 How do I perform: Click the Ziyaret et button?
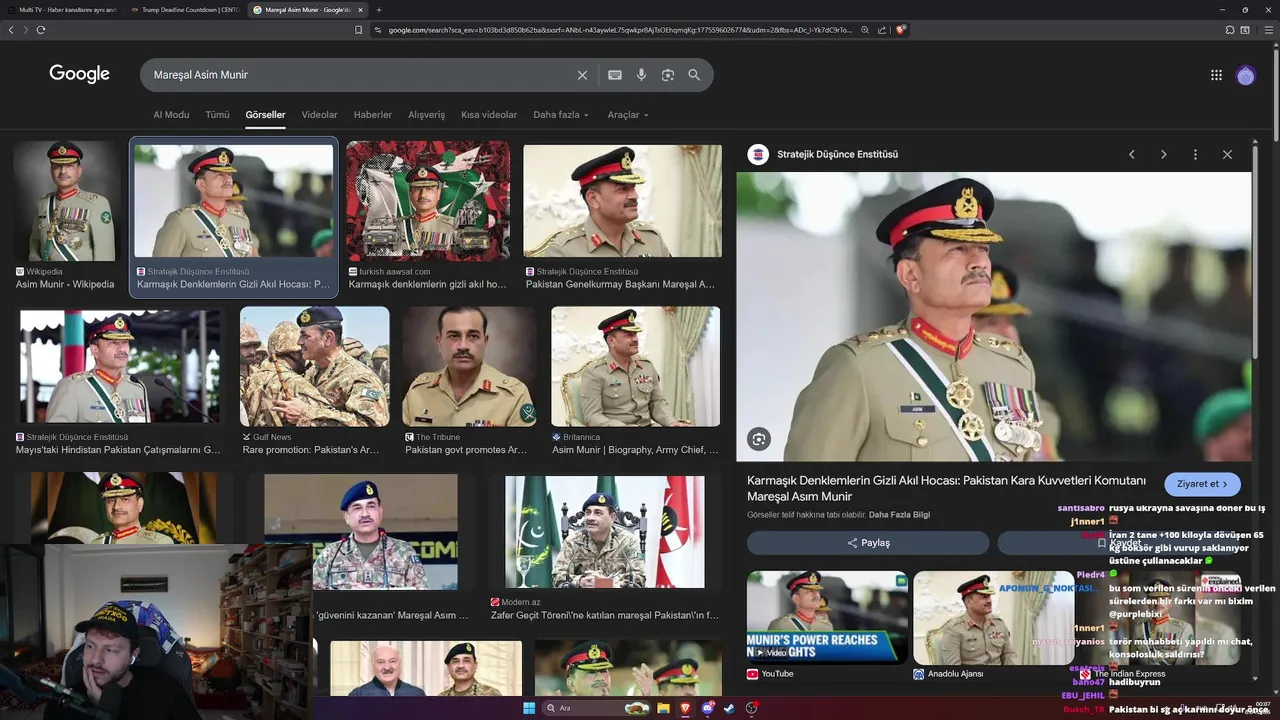1202,484
